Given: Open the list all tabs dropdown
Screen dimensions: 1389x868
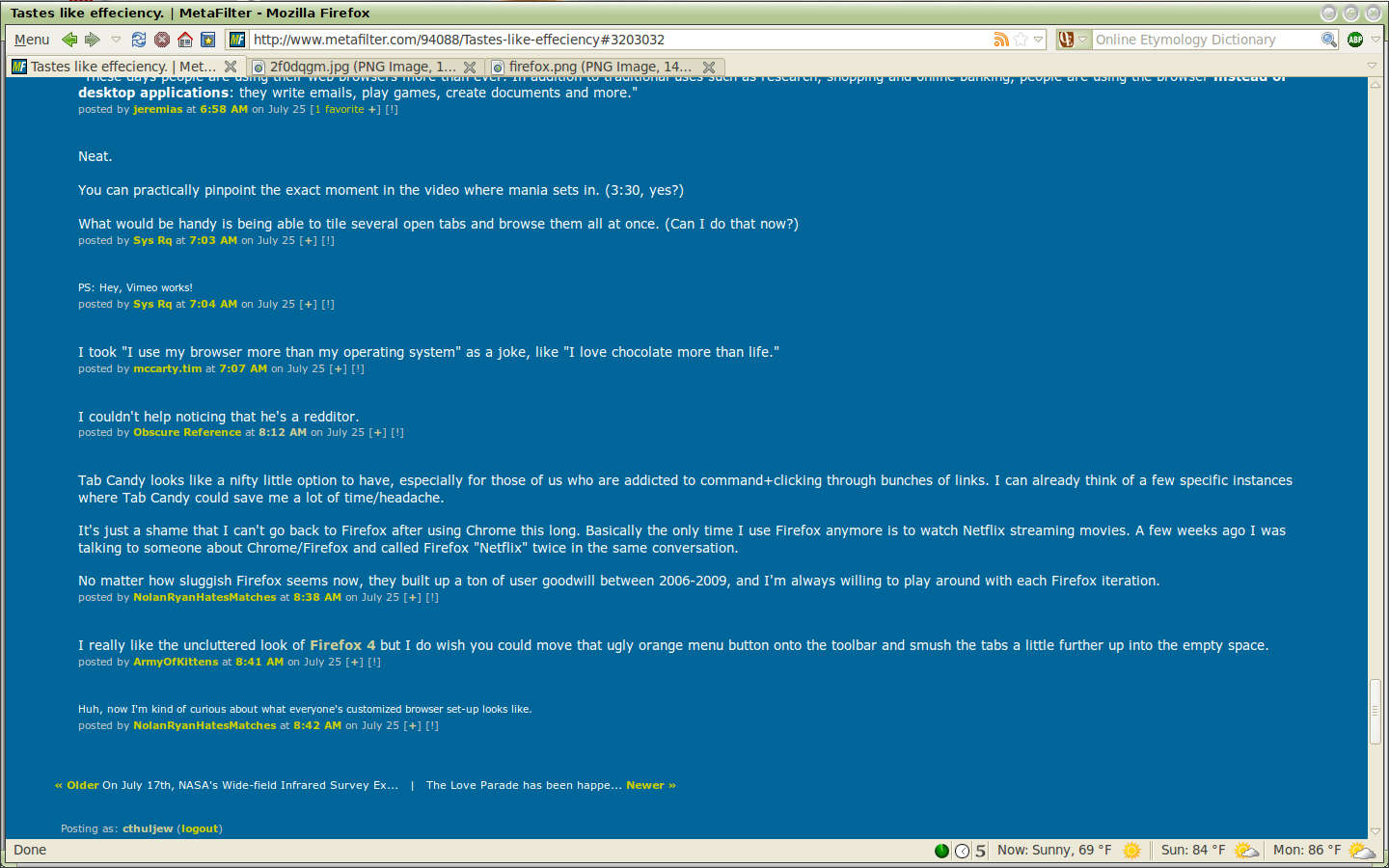Looking at the screenshot, I should click(1372, 66).
